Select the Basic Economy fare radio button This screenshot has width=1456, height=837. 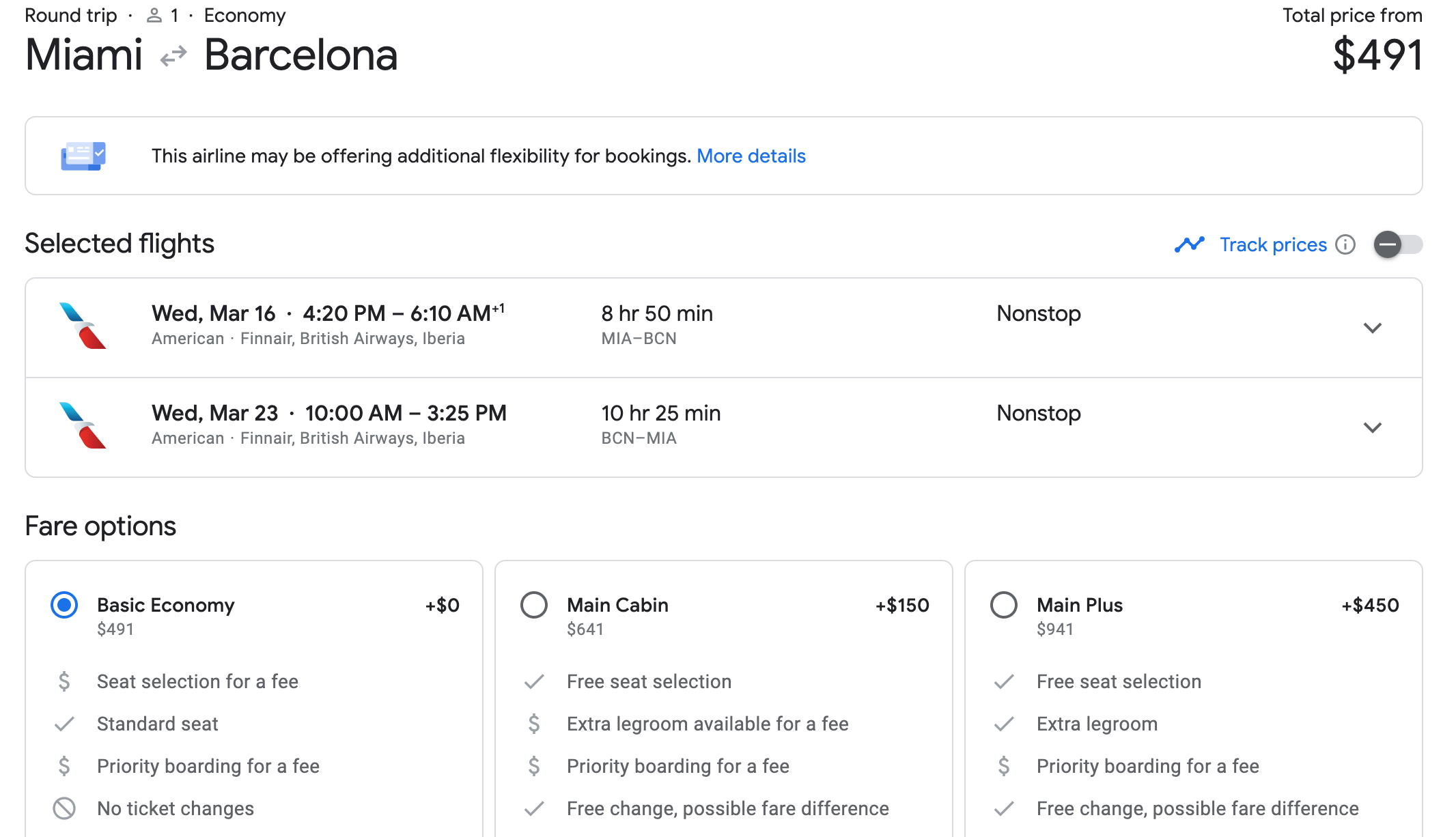[x=64, y=605]
